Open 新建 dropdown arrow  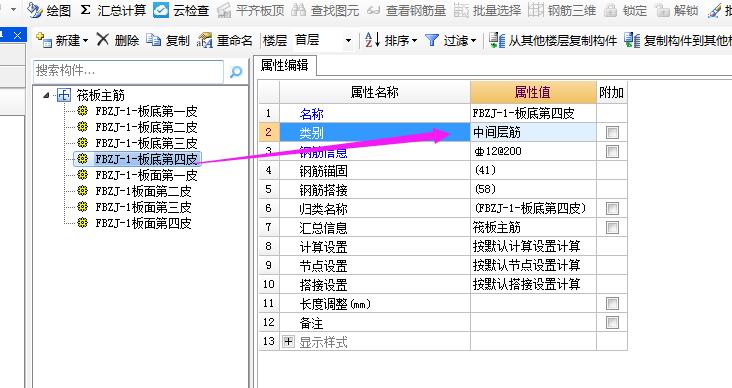(x=85, y=41)
